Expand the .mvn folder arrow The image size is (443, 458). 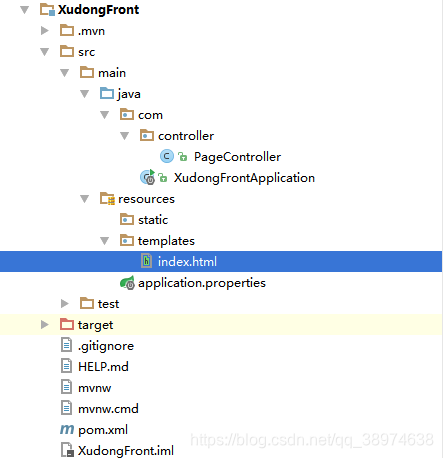pyautogui.click(x=45, y=31)
